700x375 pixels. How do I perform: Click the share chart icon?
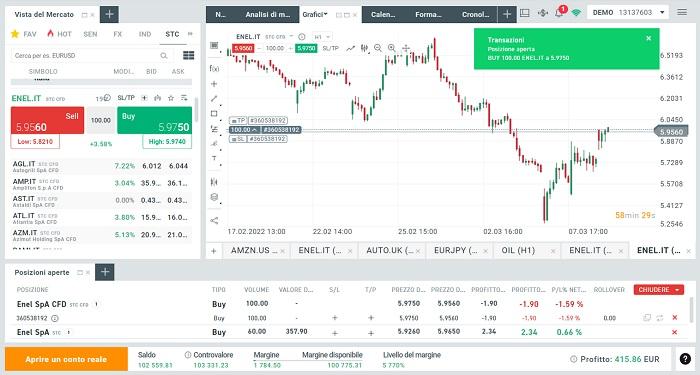pyautogui.click(x=214, y=220)
